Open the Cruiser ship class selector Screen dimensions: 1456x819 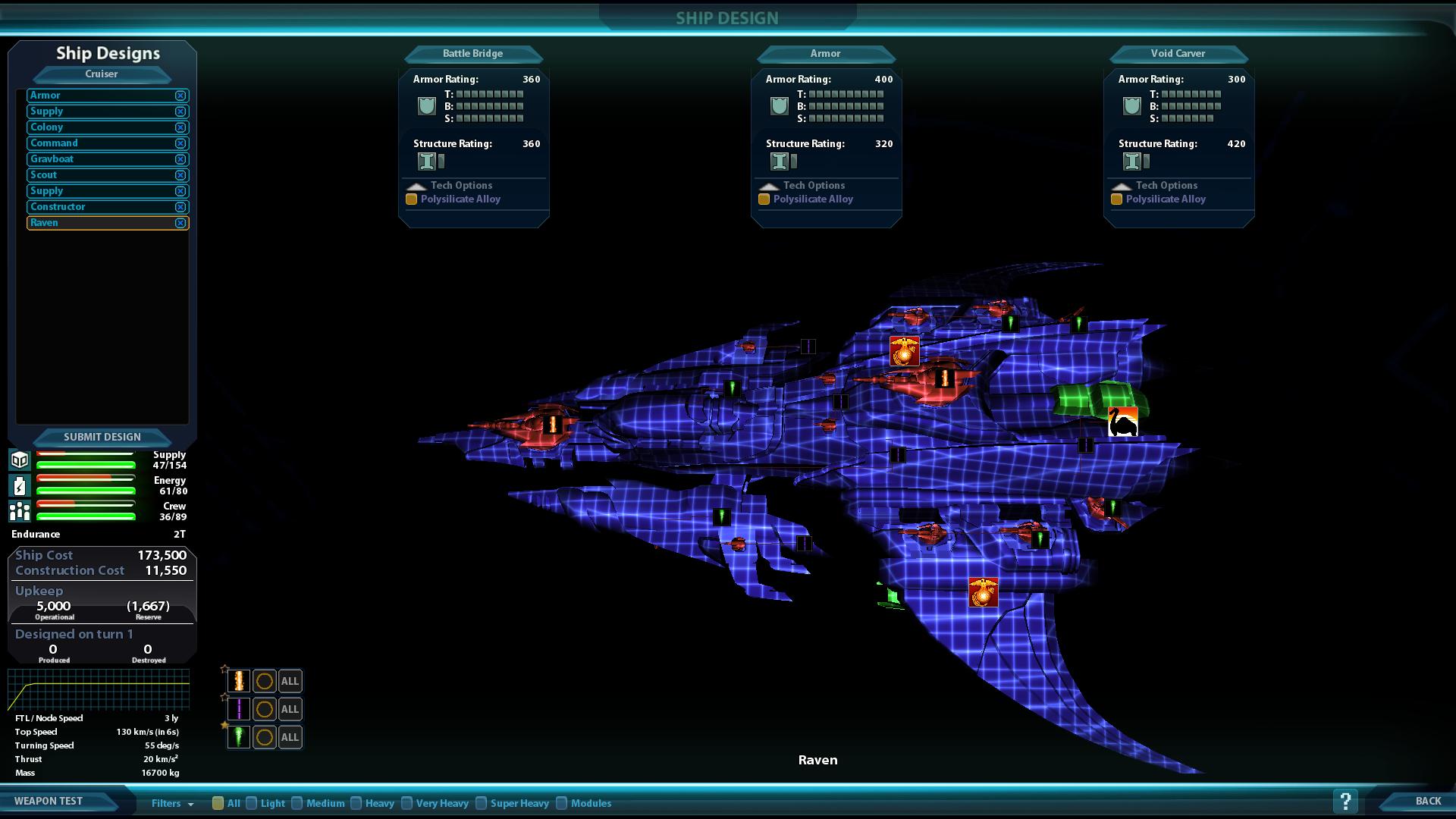(x=102, y=74)
